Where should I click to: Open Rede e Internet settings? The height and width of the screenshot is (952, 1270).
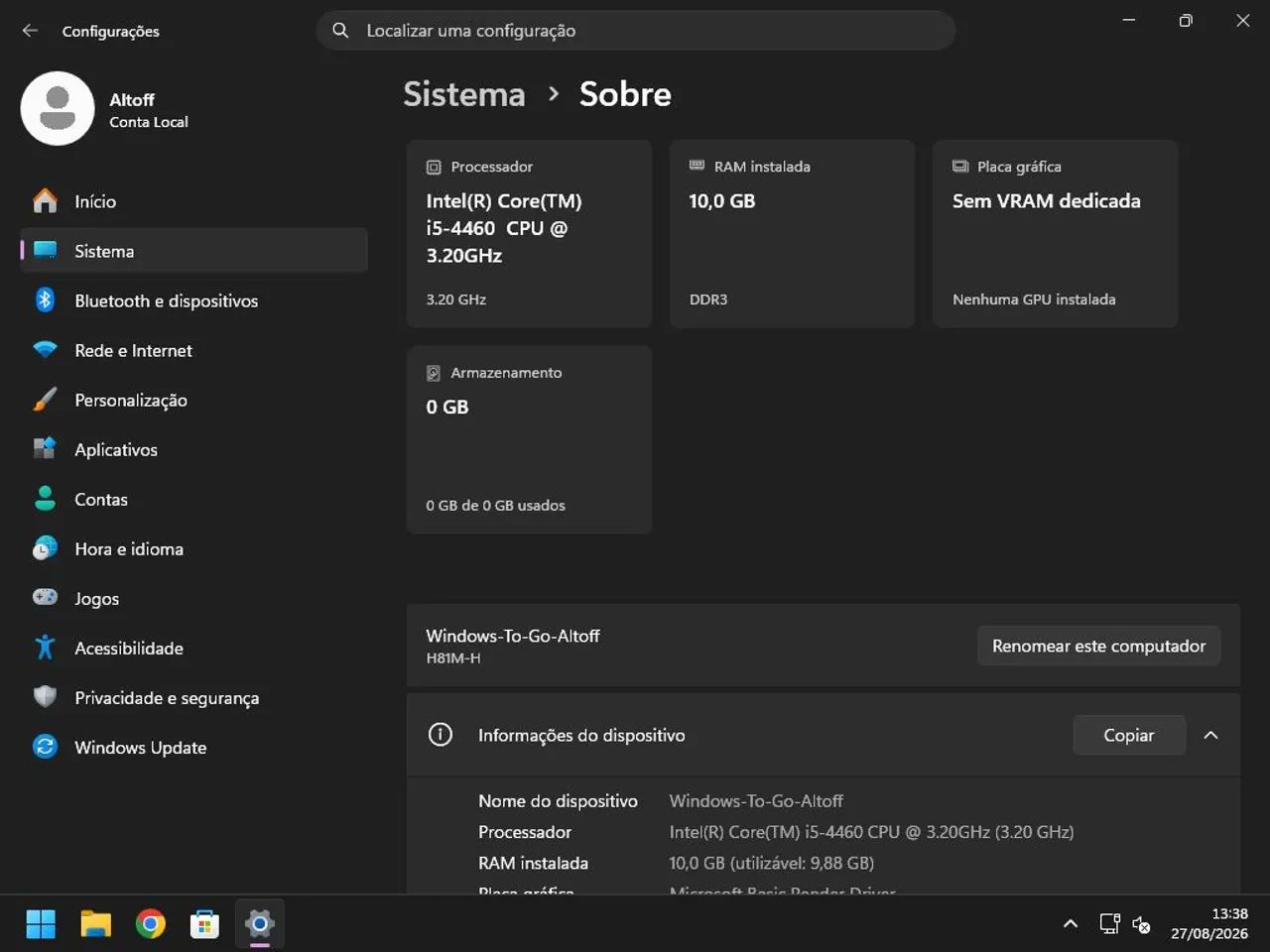(x=193, y=350)
